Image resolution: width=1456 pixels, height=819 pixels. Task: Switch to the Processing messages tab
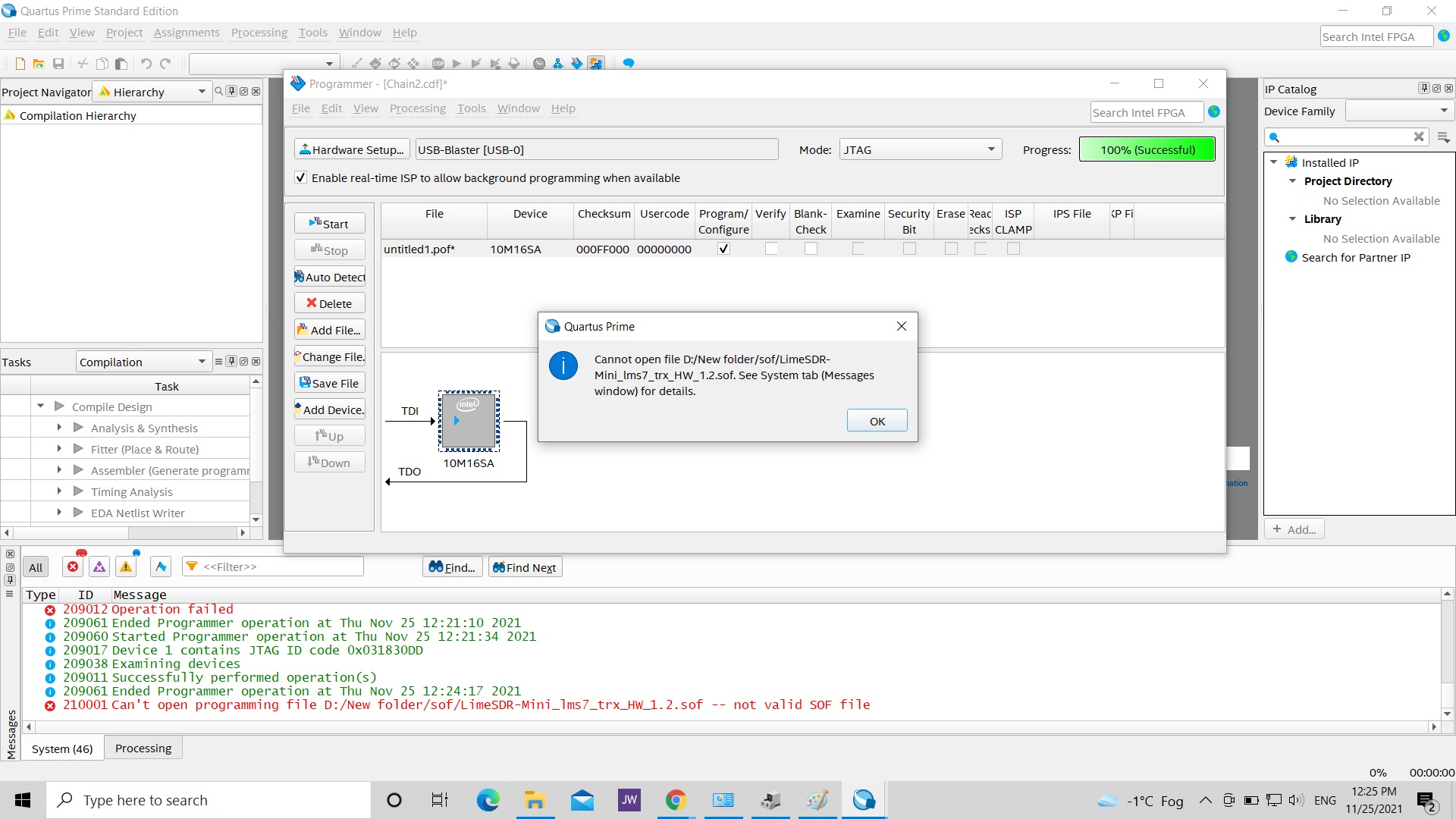pyautogui.click(x=143, y=748)
